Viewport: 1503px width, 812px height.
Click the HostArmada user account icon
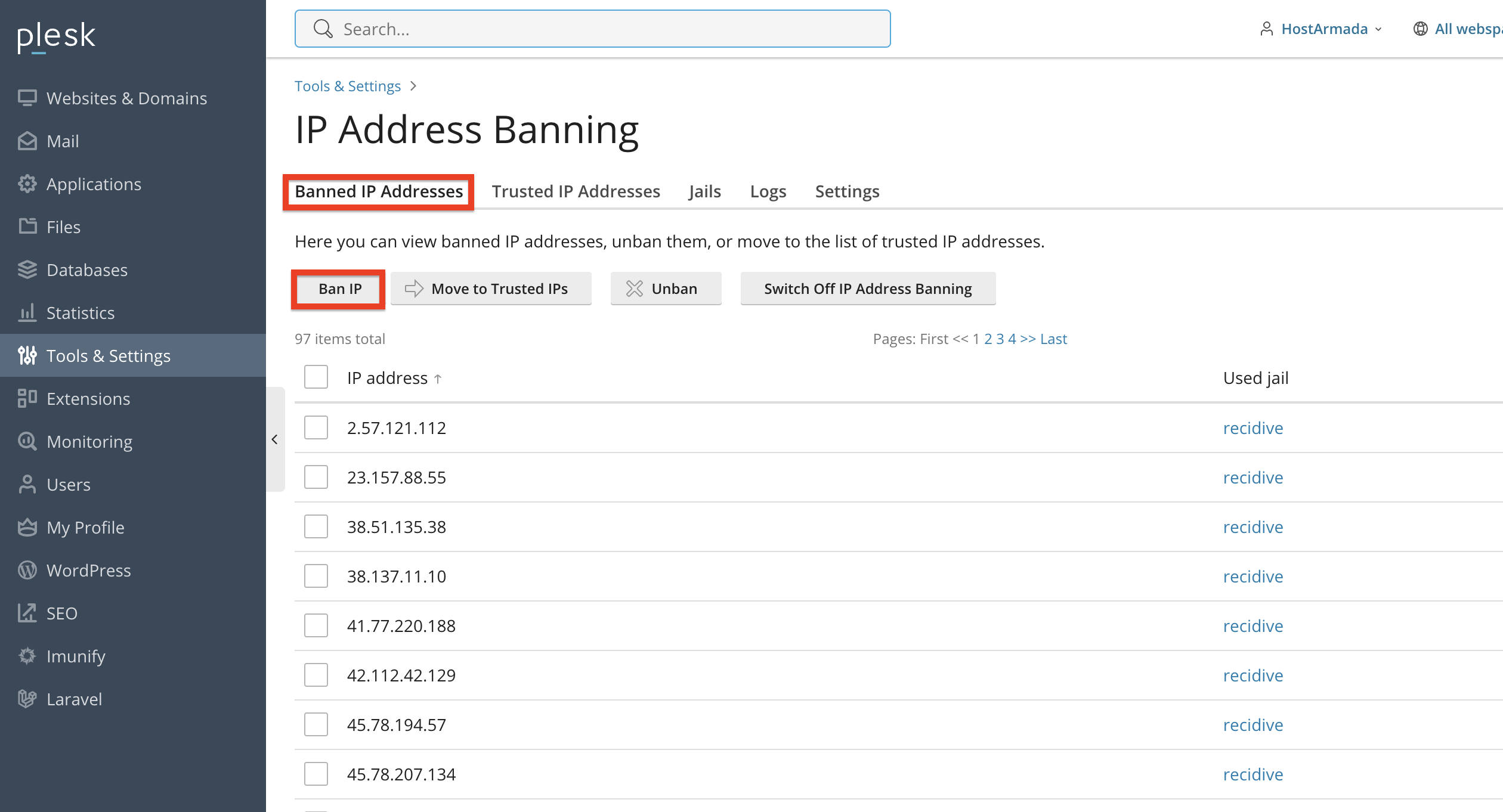1266,29
